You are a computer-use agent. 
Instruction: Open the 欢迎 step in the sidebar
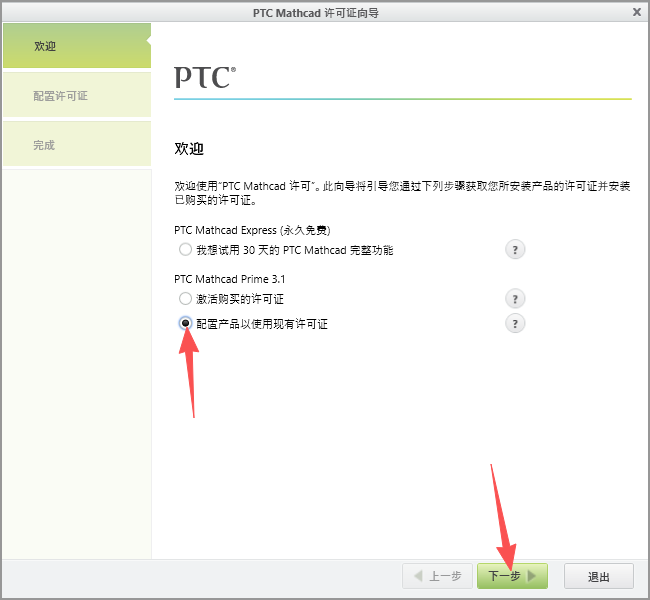[77, 46]
